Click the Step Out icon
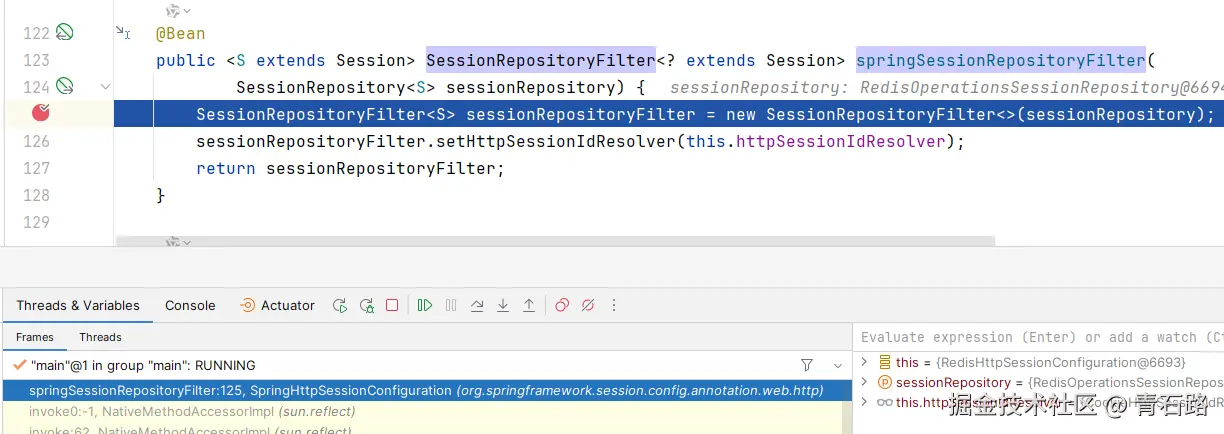1224x434 pixels. pos(529,305)
